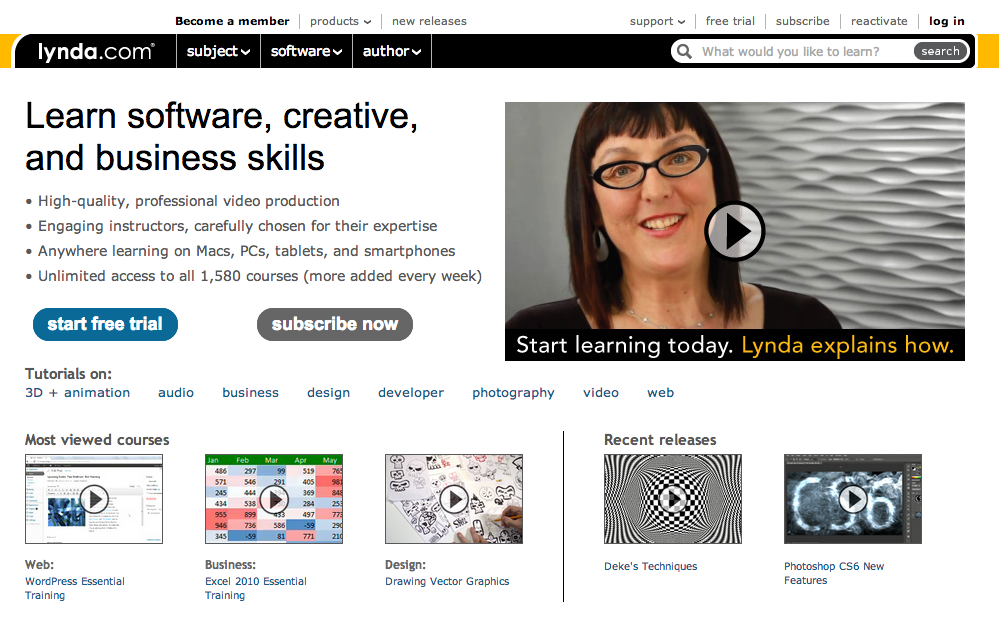Play the Lynda intro video
Screen dimensions: 999x642
pos(735,231)
